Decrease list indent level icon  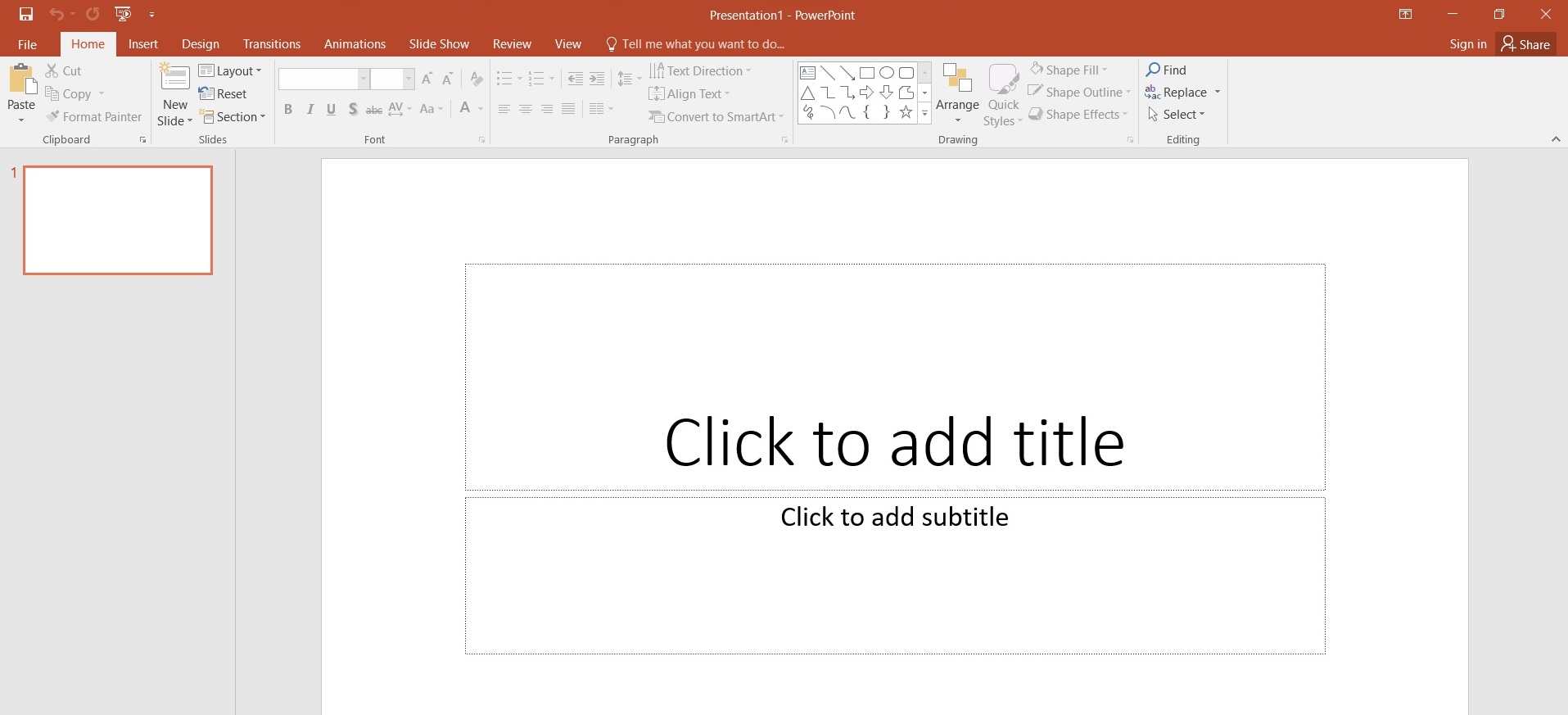pos(576,79)
